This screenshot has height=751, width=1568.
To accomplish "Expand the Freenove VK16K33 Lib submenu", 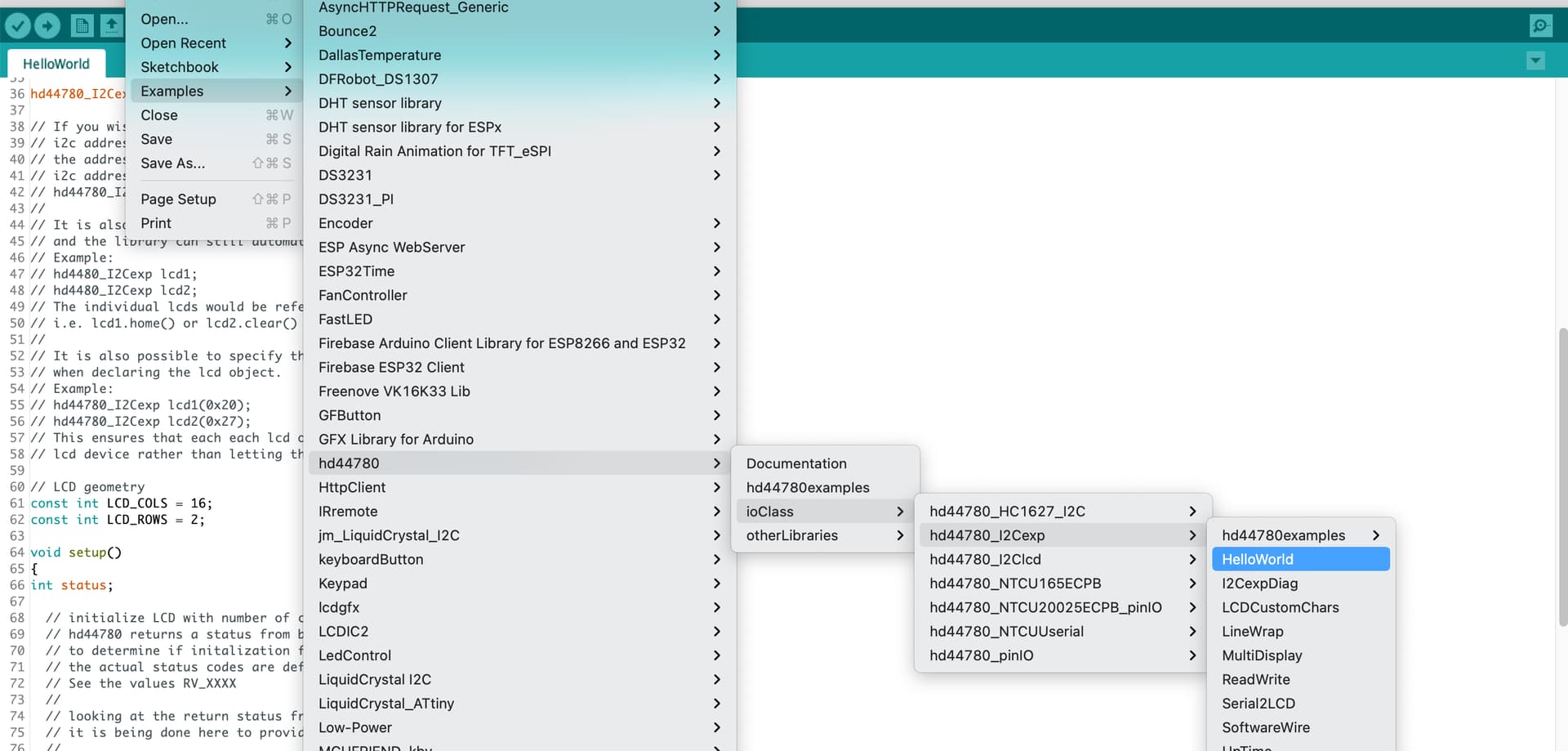I will (x=519, y=391).
